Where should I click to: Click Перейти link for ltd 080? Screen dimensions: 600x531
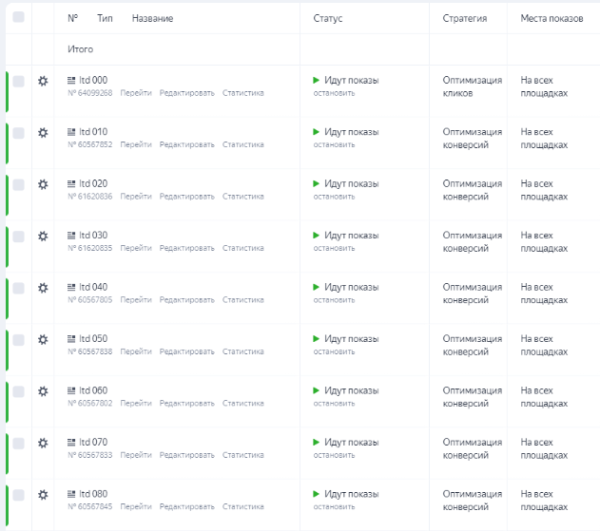click(x=136, y=506)
